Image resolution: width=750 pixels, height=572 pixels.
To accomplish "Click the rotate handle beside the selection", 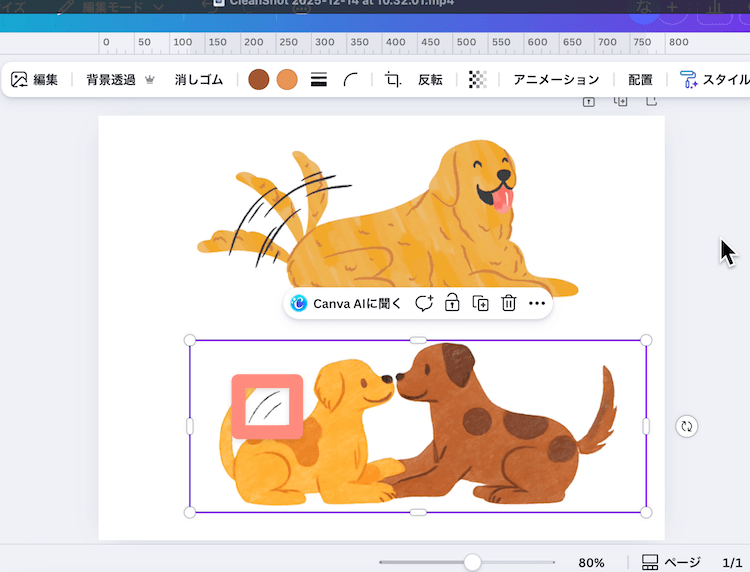I will click(x=686, y=426).
